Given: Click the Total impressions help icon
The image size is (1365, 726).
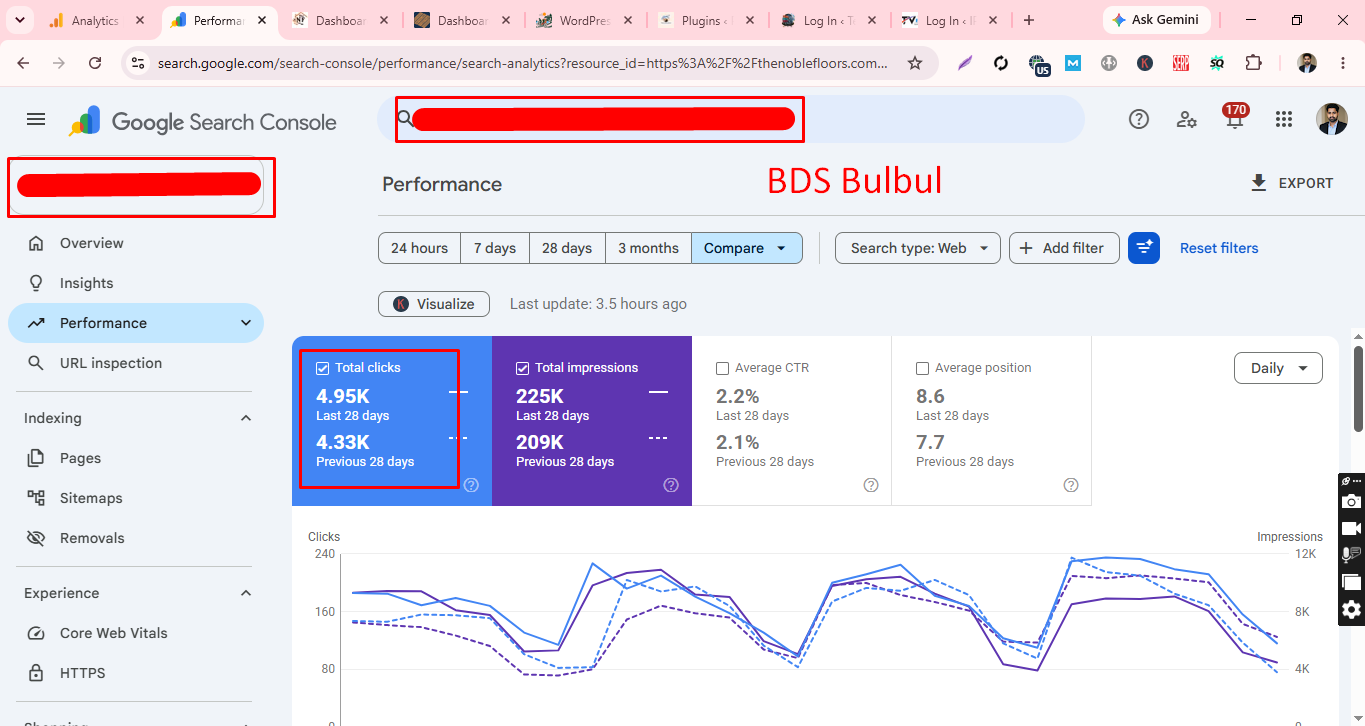Looking at the screenshot, I should 671,485.
